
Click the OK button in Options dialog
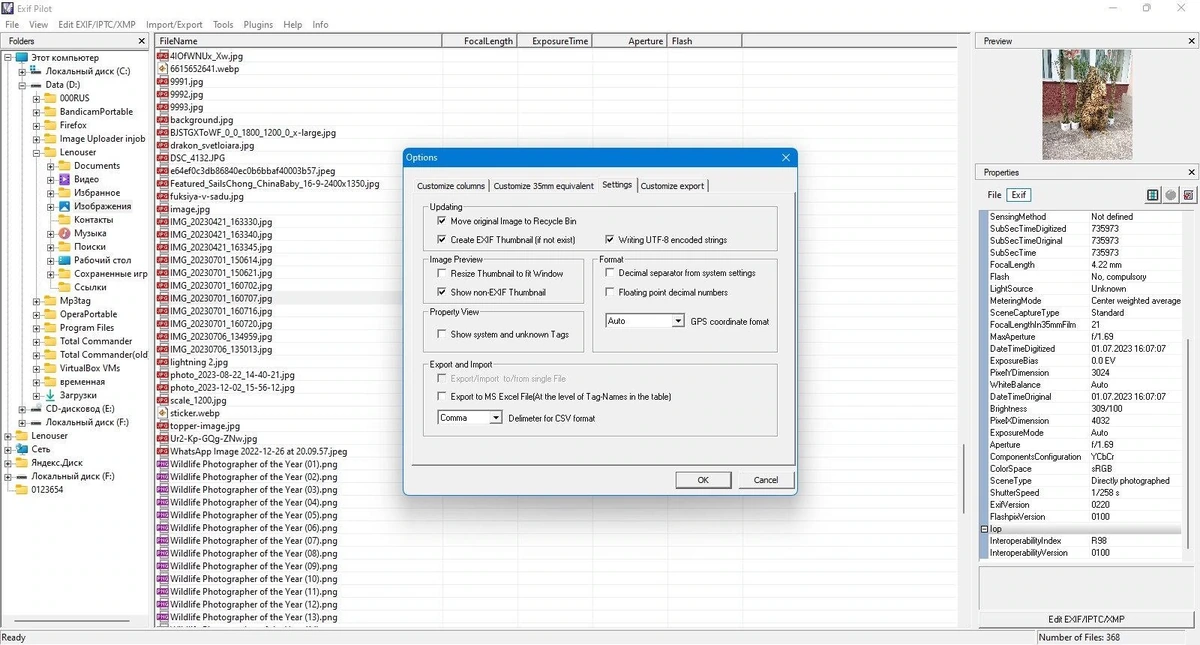(703, 480)
